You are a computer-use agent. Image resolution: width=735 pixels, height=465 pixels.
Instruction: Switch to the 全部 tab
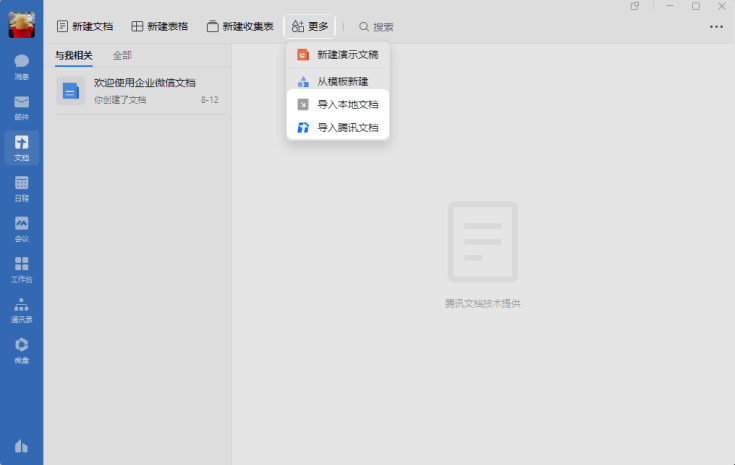click(122, 56)
